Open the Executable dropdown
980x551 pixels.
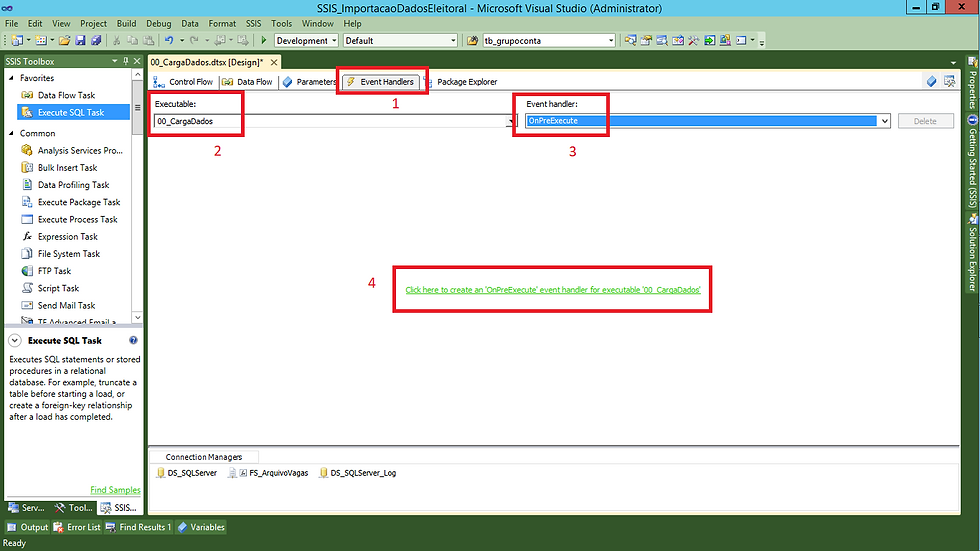pos(511,121)
